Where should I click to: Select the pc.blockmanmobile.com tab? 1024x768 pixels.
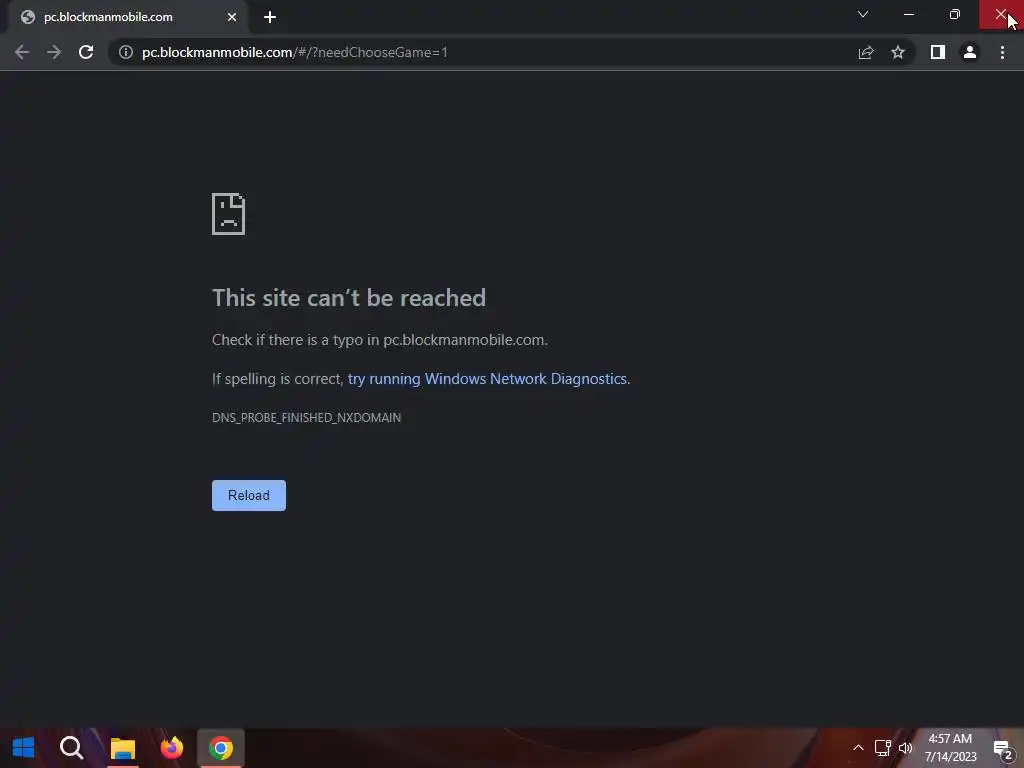[127, 17]
